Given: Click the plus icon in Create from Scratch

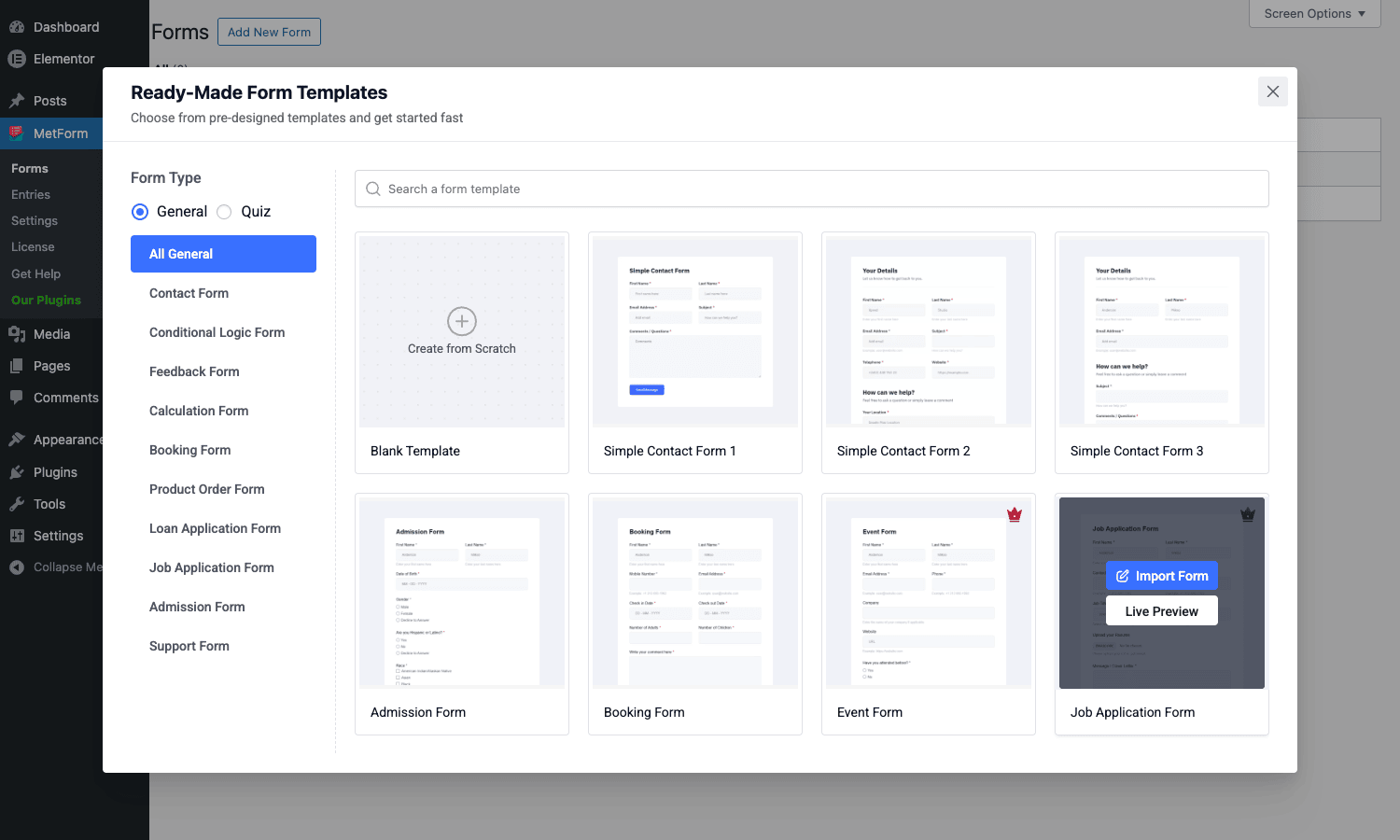Looking at the screenshot, I should (462, 321).
